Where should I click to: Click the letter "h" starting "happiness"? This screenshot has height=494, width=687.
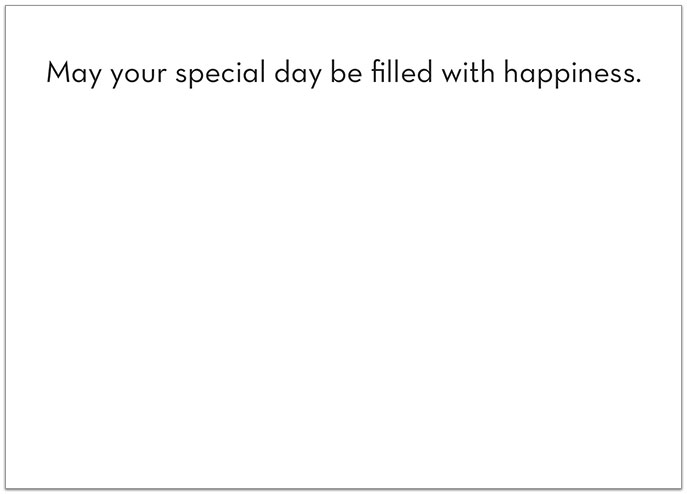[x=512, y=71]
